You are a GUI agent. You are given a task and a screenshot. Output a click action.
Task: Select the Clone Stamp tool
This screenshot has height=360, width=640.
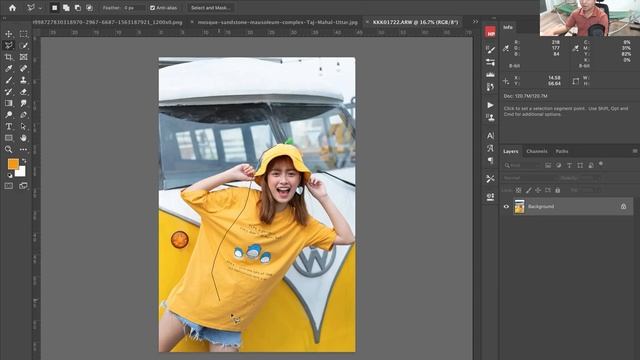[x=23, y=80]
